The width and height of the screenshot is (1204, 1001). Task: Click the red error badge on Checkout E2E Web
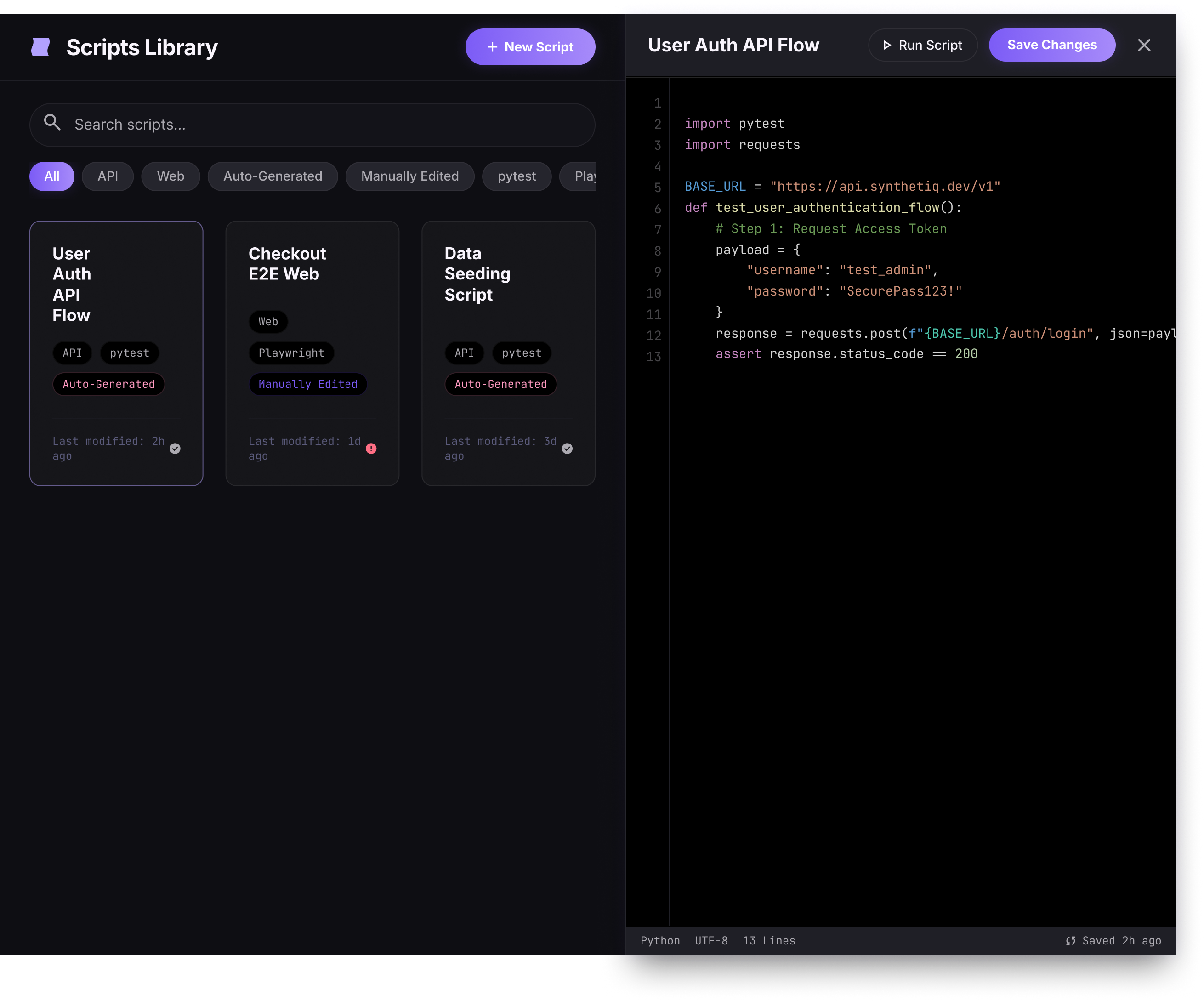pos(371,448)
